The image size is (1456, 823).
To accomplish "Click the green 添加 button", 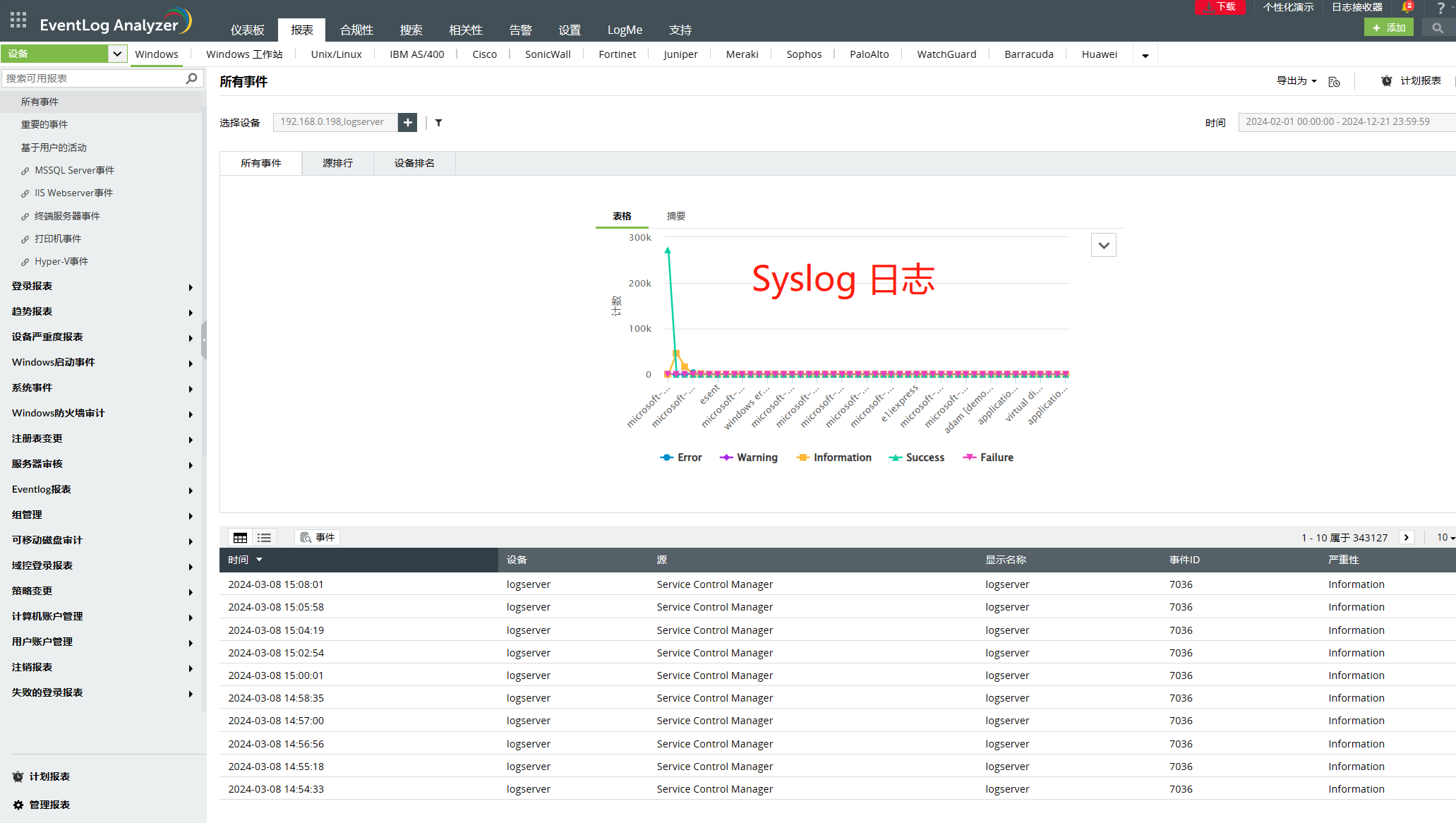I will click(x=1388, y=28).
